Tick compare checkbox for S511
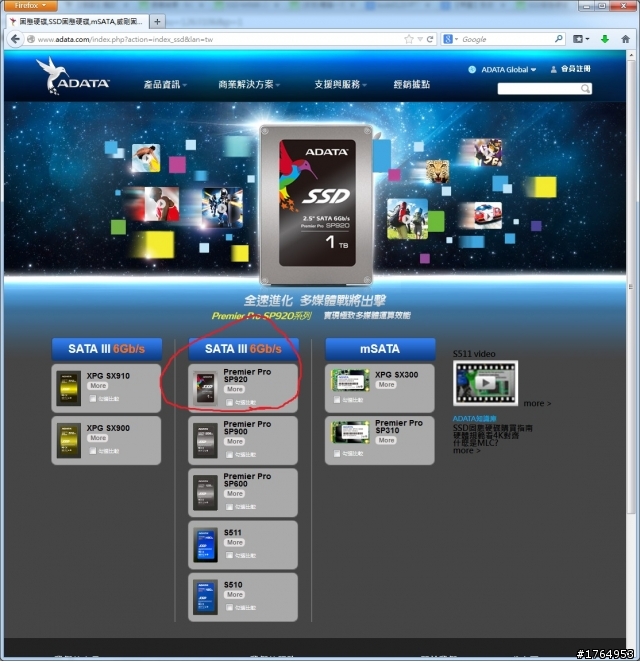Image resolution: width=640 pixels, height=662 pixels. [229, 555]
